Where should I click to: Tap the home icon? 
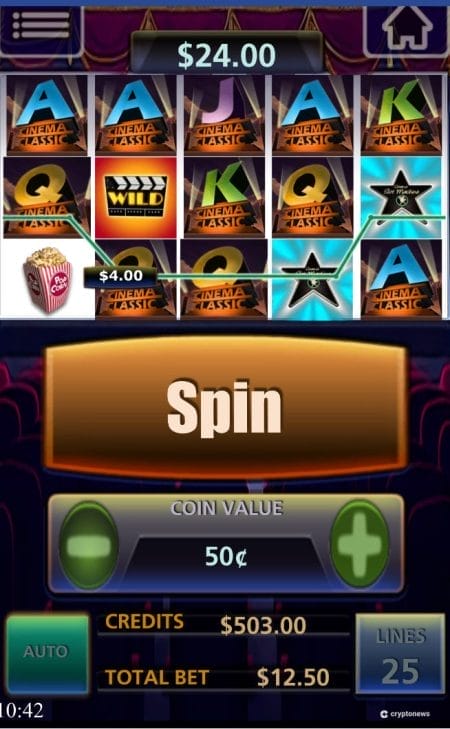(408, 26)
